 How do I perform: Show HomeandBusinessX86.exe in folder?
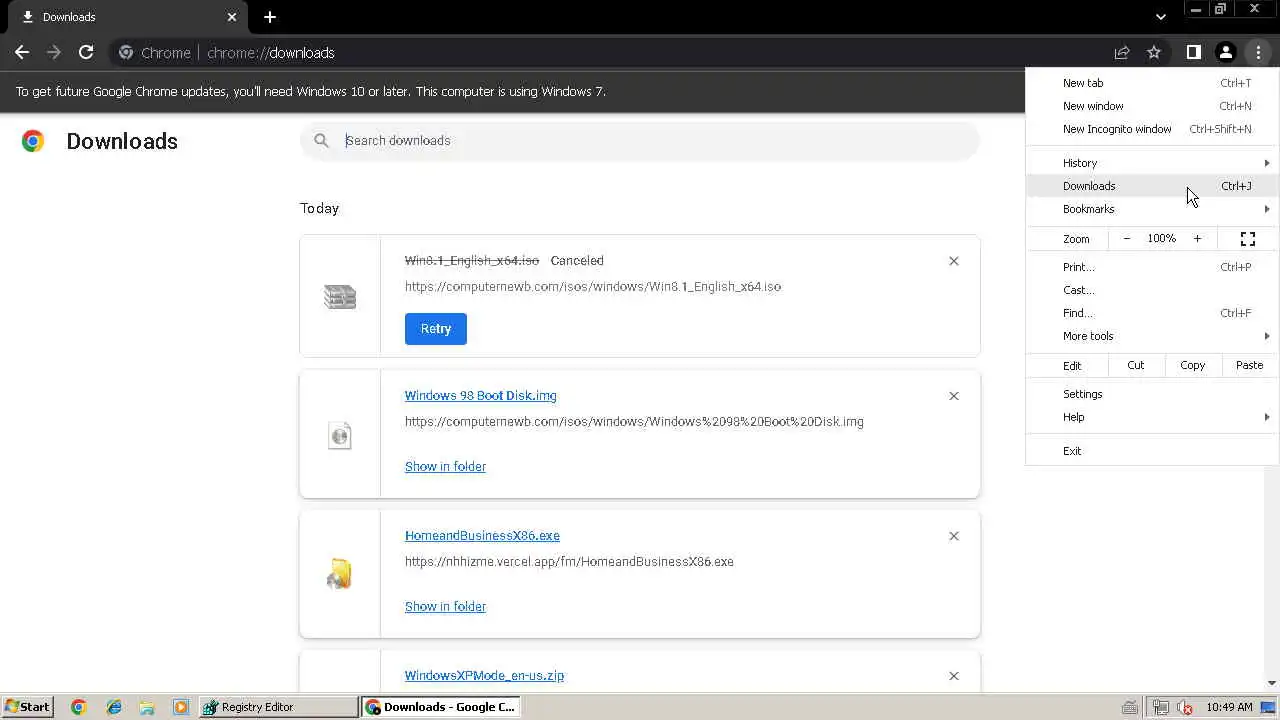click(445, 607)
